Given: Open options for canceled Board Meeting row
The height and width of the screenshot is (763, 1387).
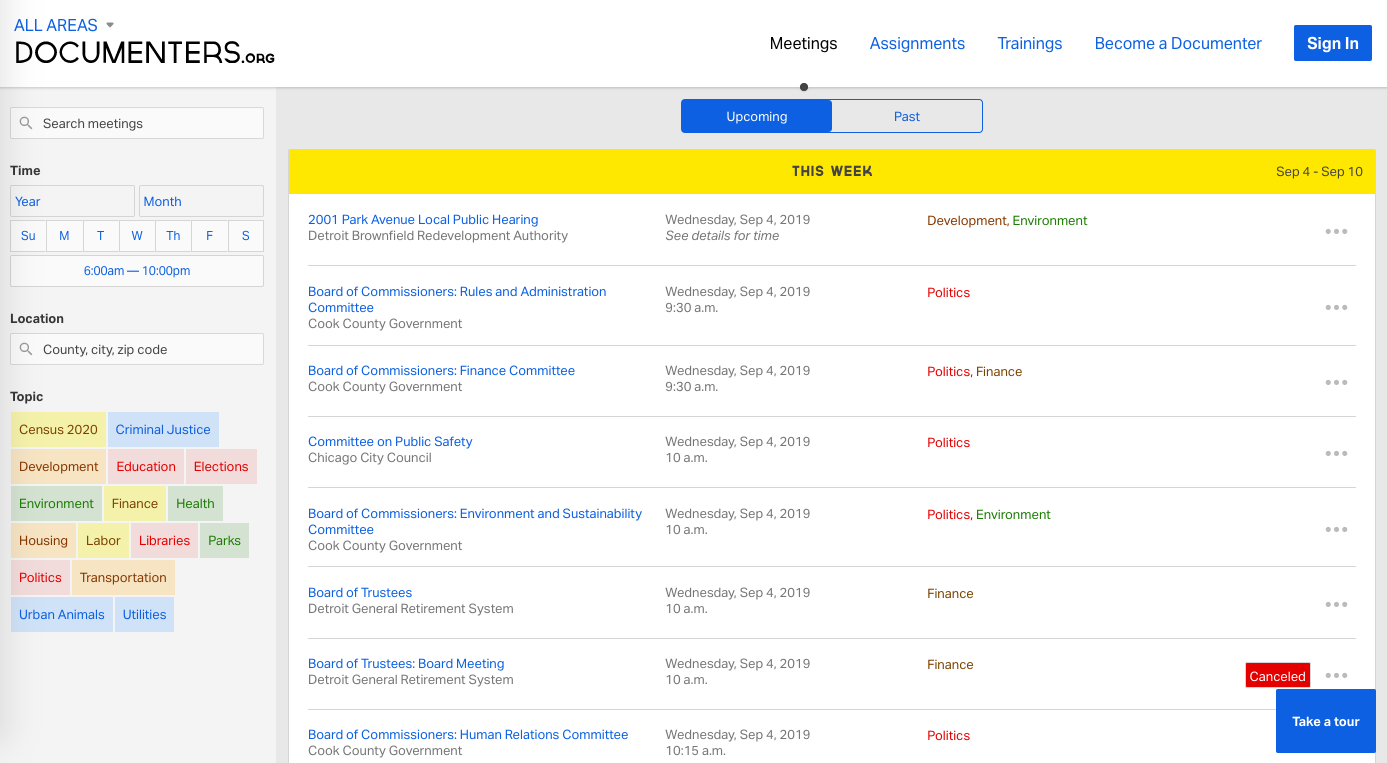Looking at the screenshot, I should click(x=1336, y=675).
